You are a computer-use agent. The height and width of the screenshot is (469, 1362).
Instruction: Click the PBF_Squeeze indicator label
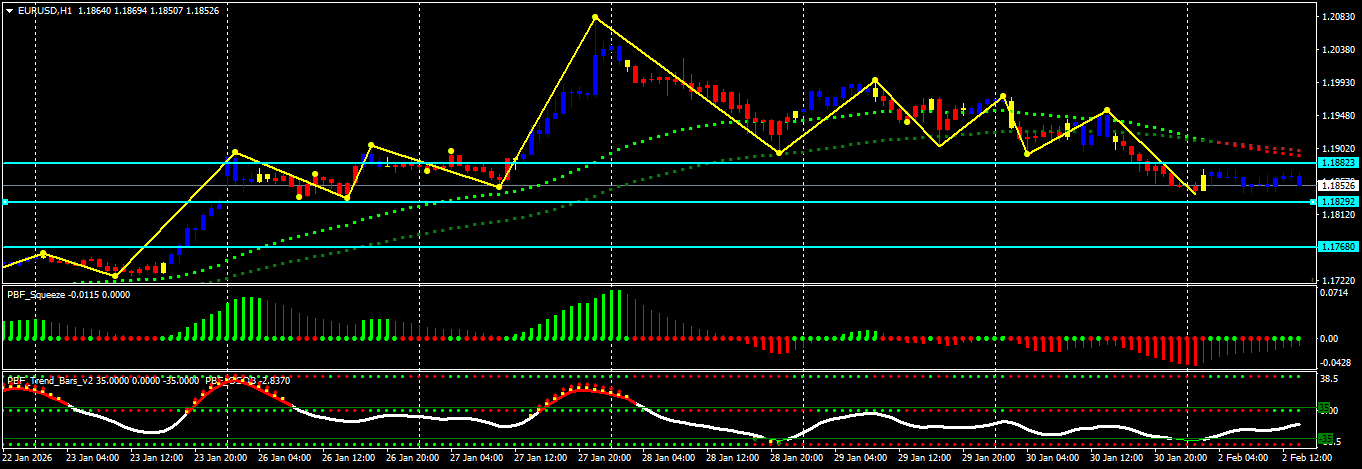point(35,294)
